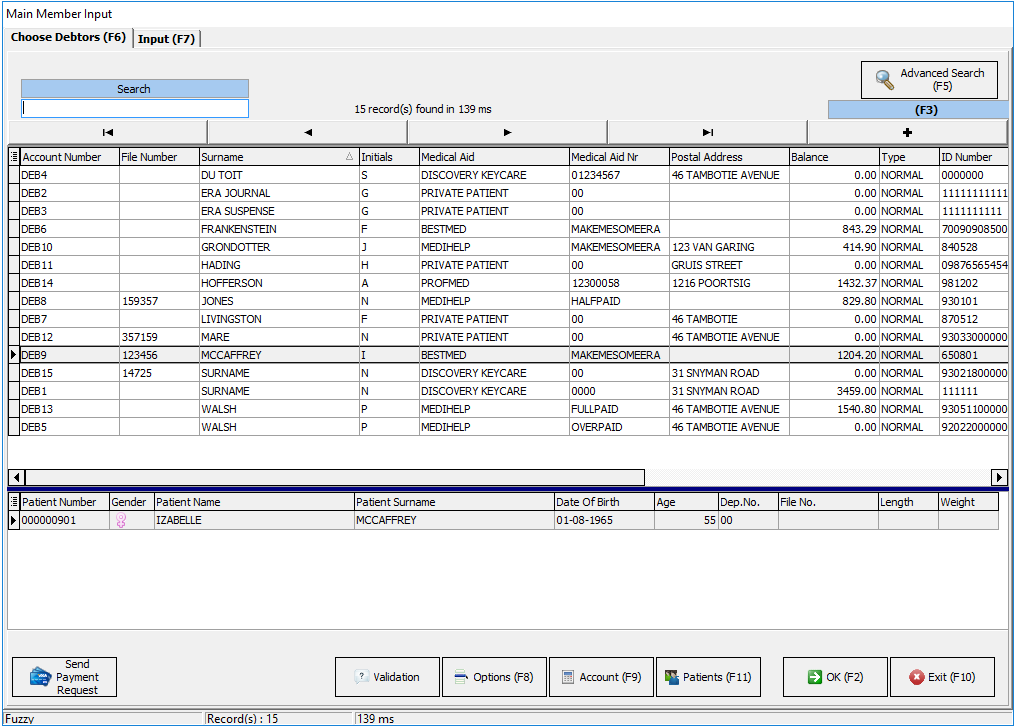
Task: Open Advanced Search (F5)
Action: tap(929, 80)
